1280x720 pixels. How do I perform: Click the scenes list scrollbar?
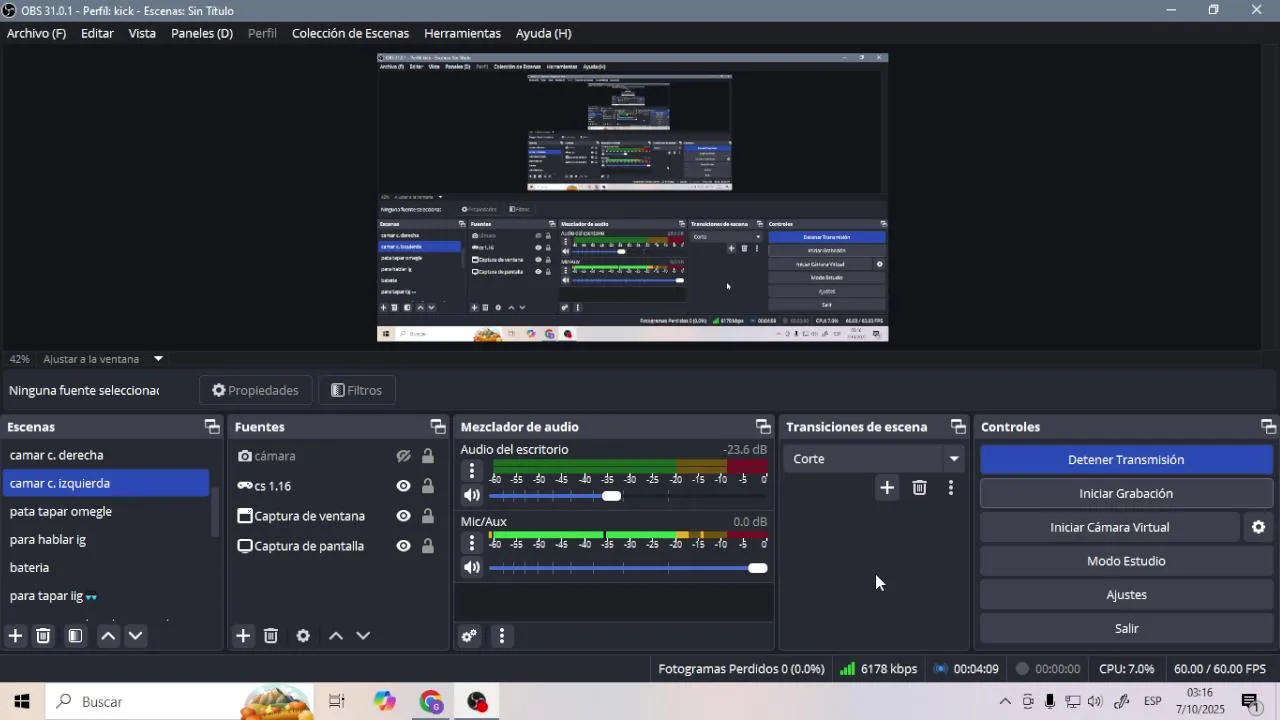214,514
